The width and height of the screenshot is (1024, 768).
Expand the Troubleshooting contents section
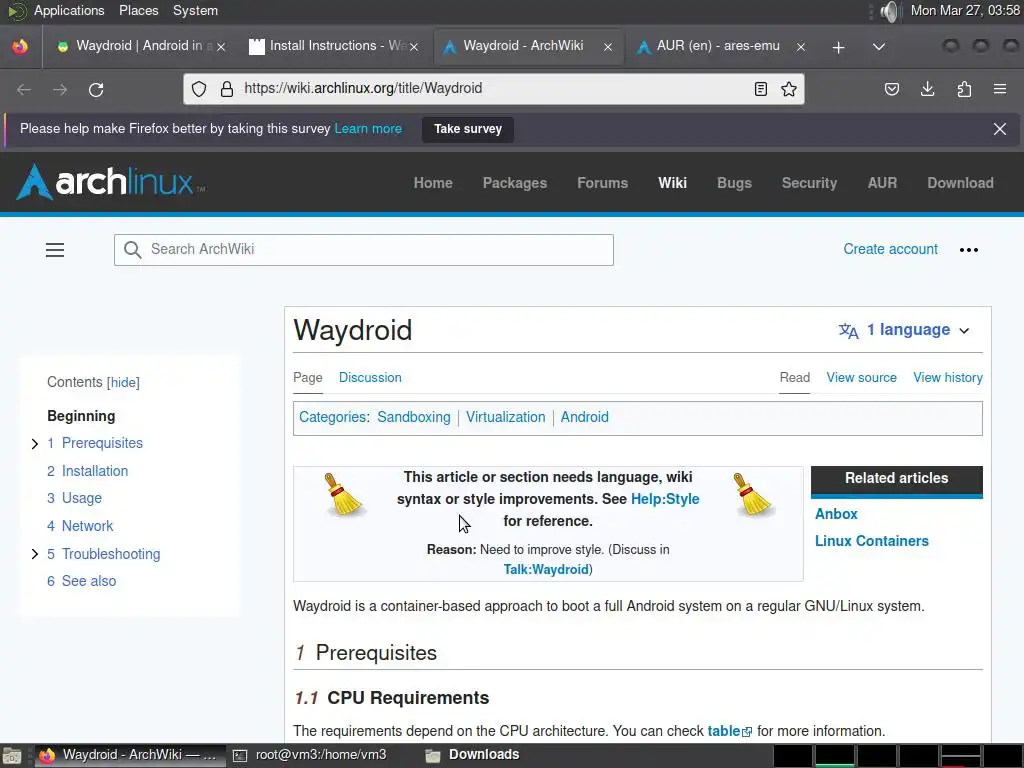coord(35,554)
